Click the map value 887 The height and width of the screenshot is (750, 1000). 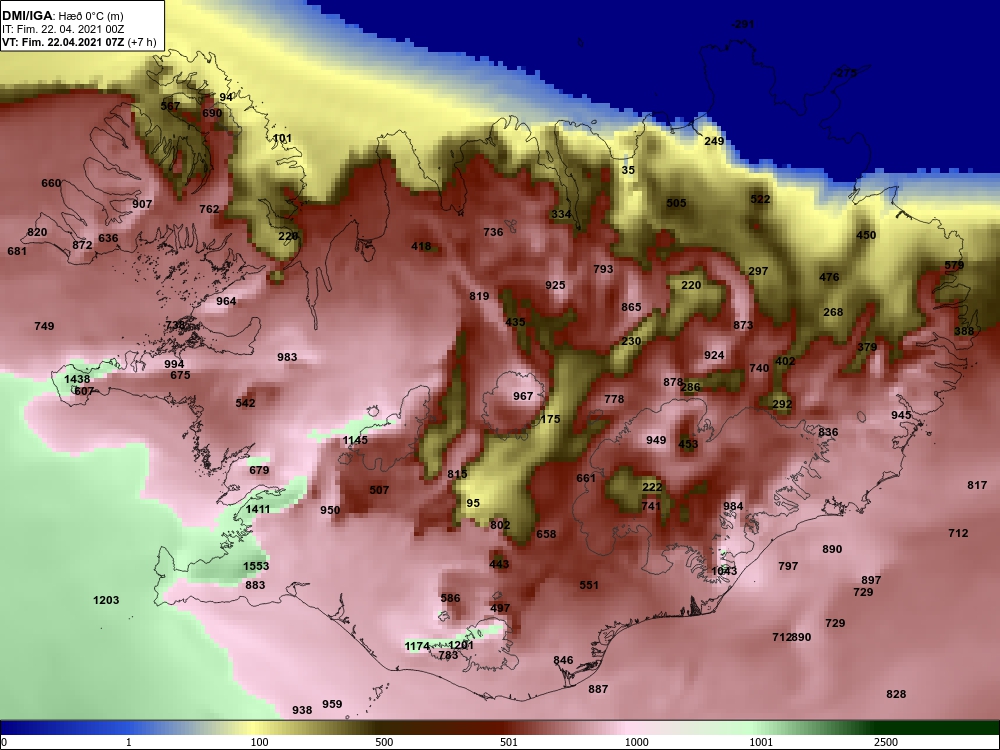click(x=598, y=689)
